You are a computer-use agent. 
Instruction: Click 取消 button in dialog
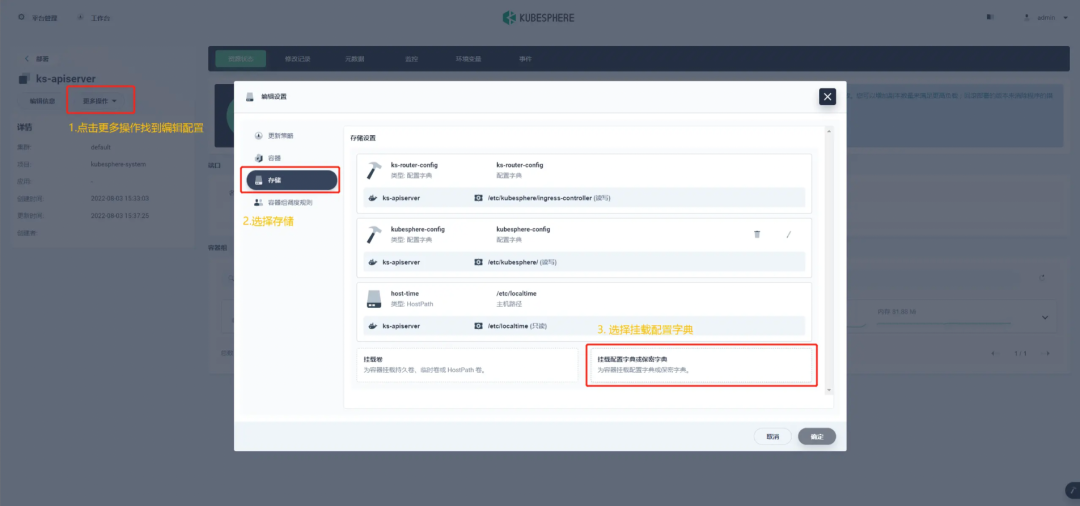click(773, 436)
